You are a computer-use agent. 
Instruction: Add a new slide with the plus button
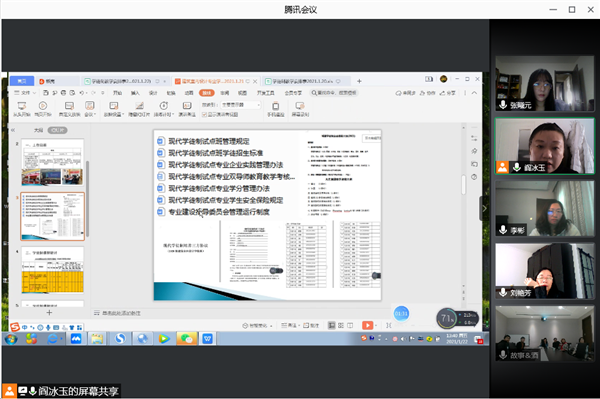pyautogui.click(x=49, y=313)
